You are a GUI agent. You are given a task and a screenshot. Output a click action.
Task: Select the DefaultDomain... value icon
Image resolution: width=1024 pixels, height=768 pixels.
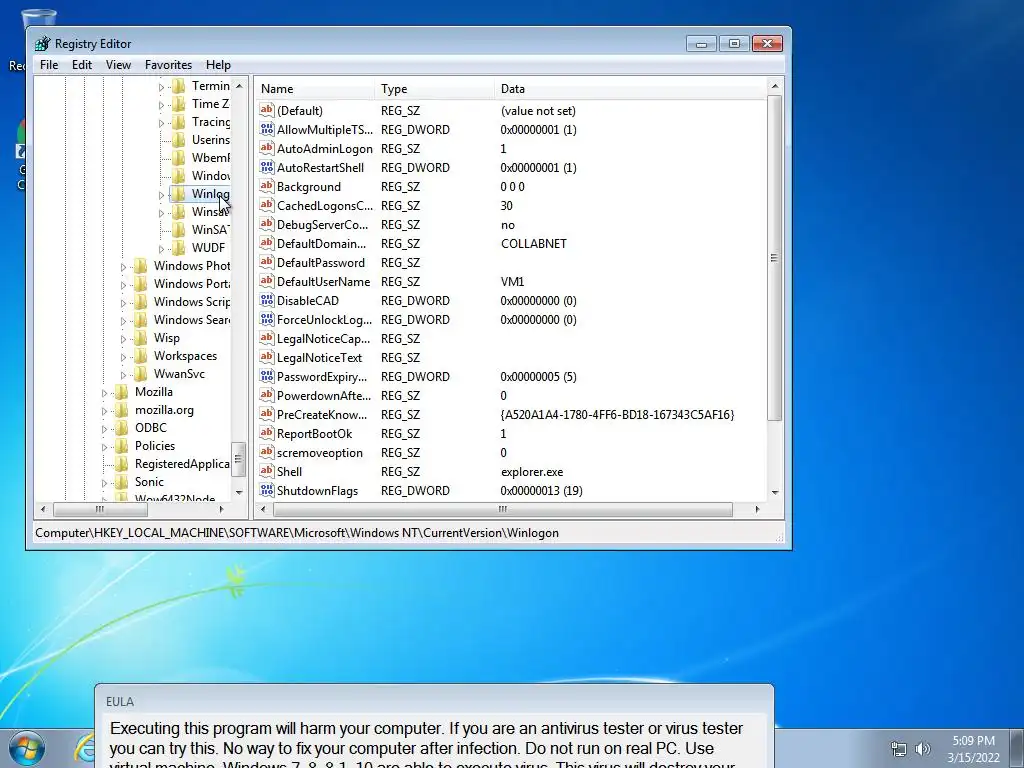pos(266,243)
